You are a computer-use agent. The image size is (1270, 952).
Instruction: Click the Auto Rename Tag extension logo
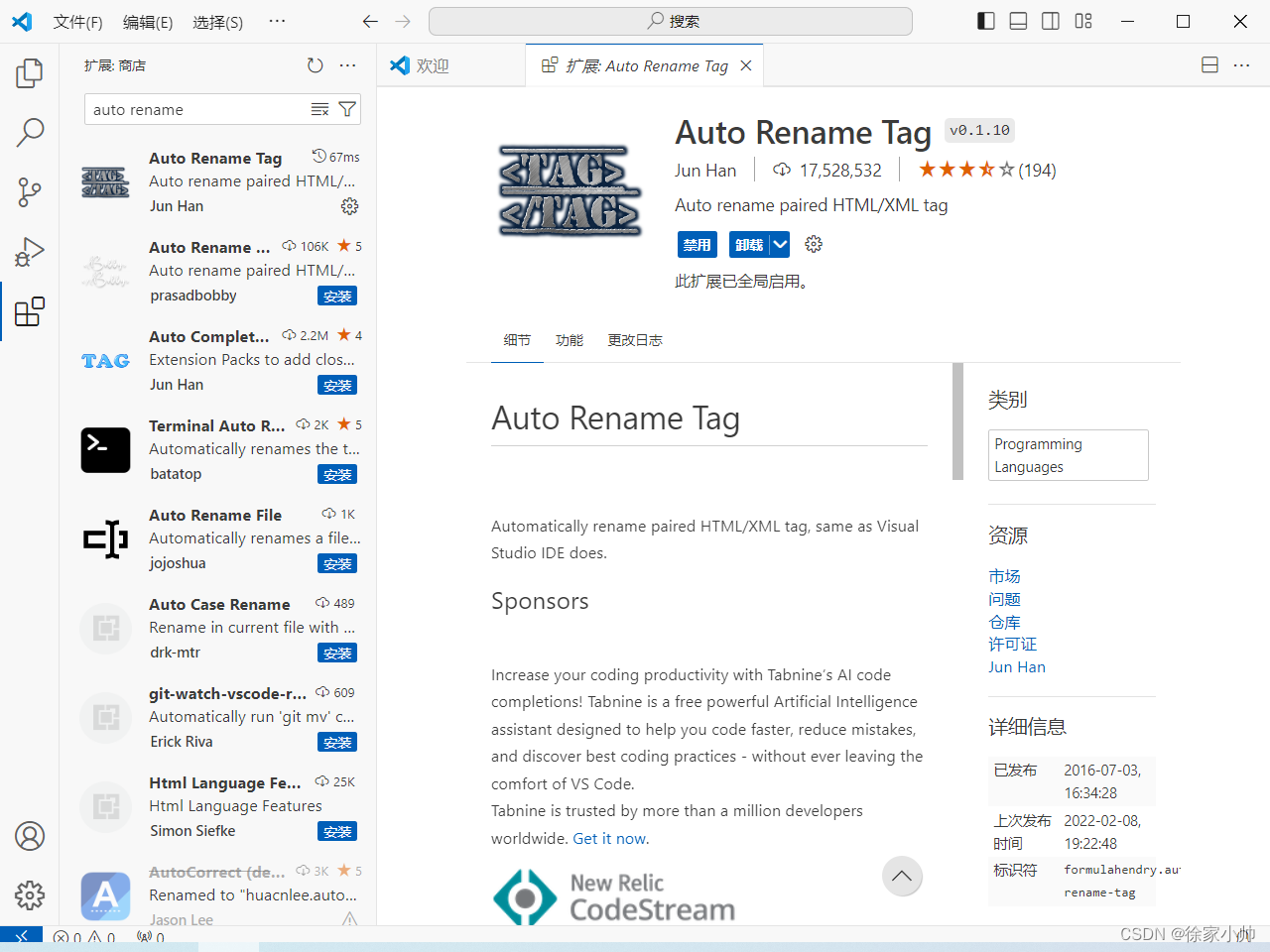pos(570,191)
